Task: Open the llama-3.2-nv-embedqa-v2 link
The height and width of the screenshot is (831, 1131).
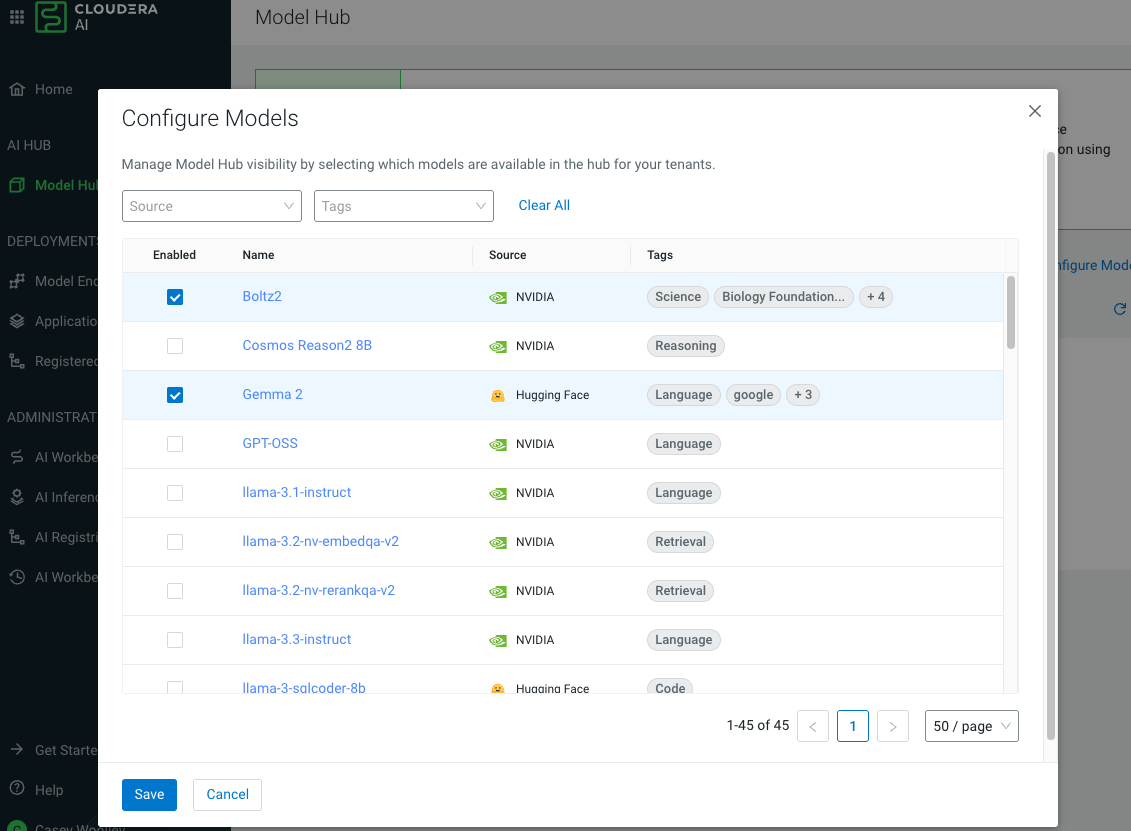Action: pyautogui.click(x=320, y=542)
